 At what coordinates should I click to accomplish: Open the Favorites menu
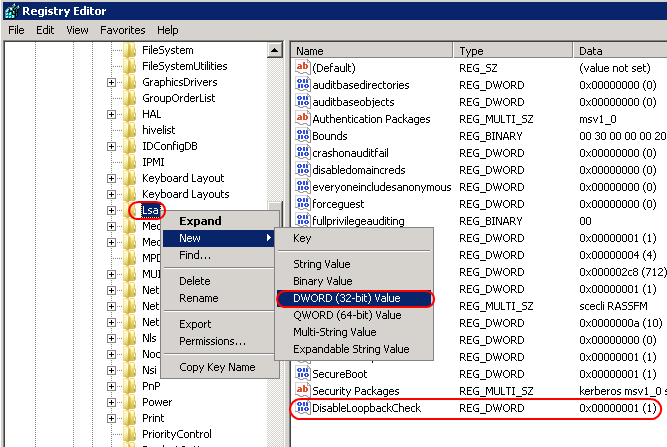(x=122, y=30)
